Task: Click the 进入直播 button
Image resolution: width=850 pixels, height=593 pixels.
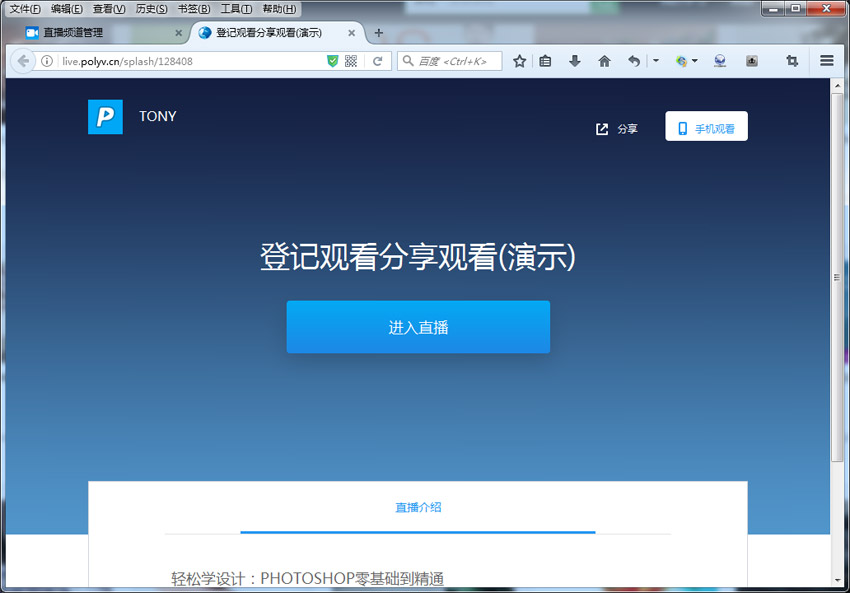Action: [418, 326]
